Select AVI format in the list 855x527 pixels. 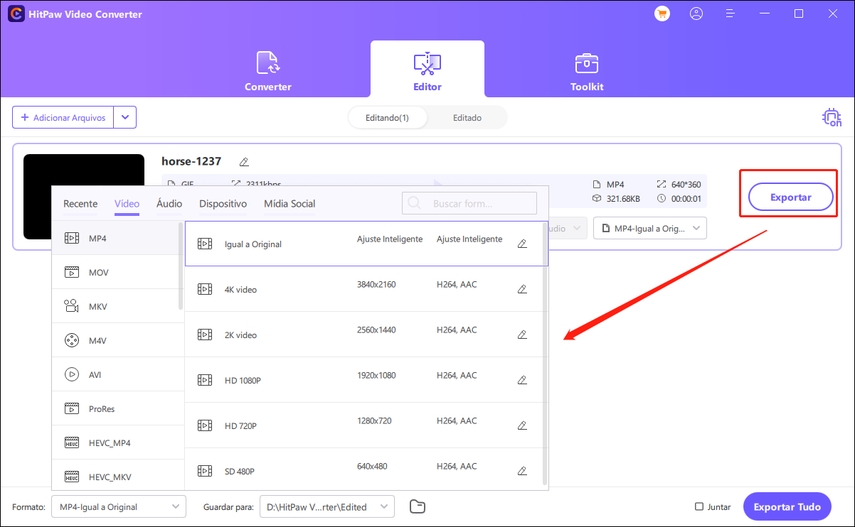pyautogui.click(x=115, y=374)
